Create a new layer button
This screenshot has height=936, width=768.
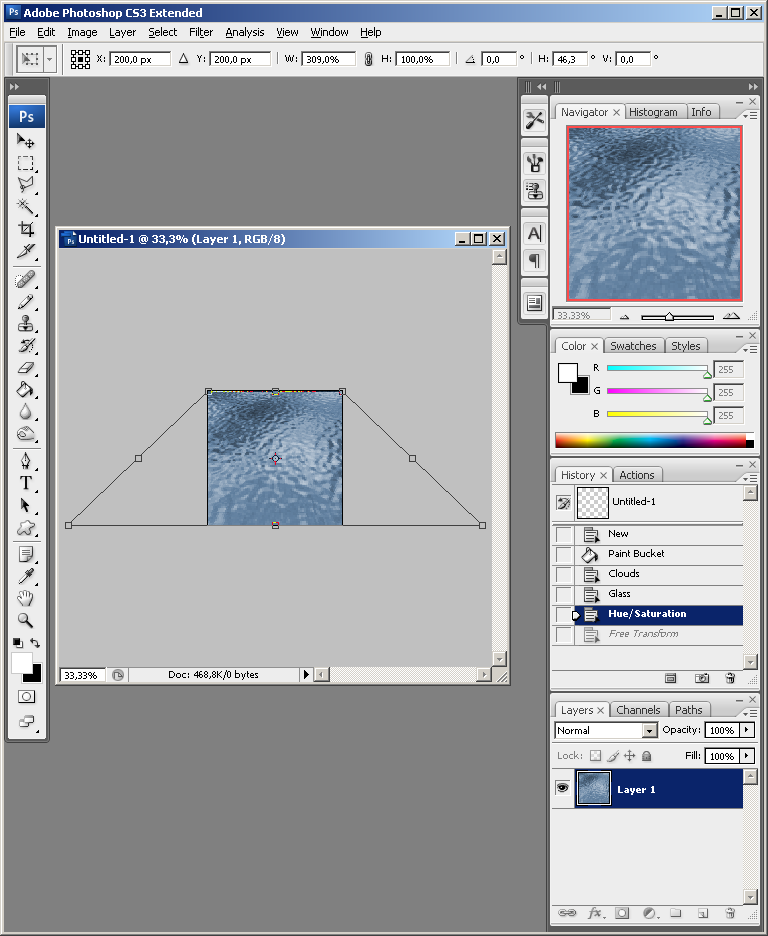coord(703,913)
